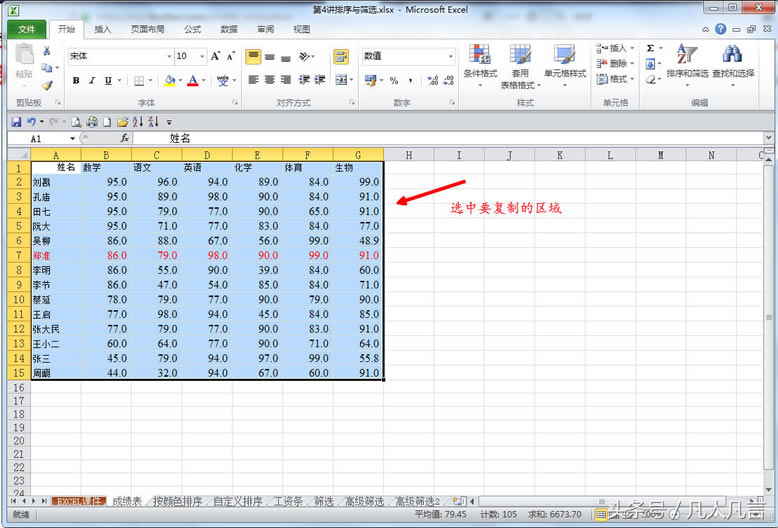Click the insert function fx icon
Image resolution: width=778 pixels, height=528 pixels.
tap(124, 138)
